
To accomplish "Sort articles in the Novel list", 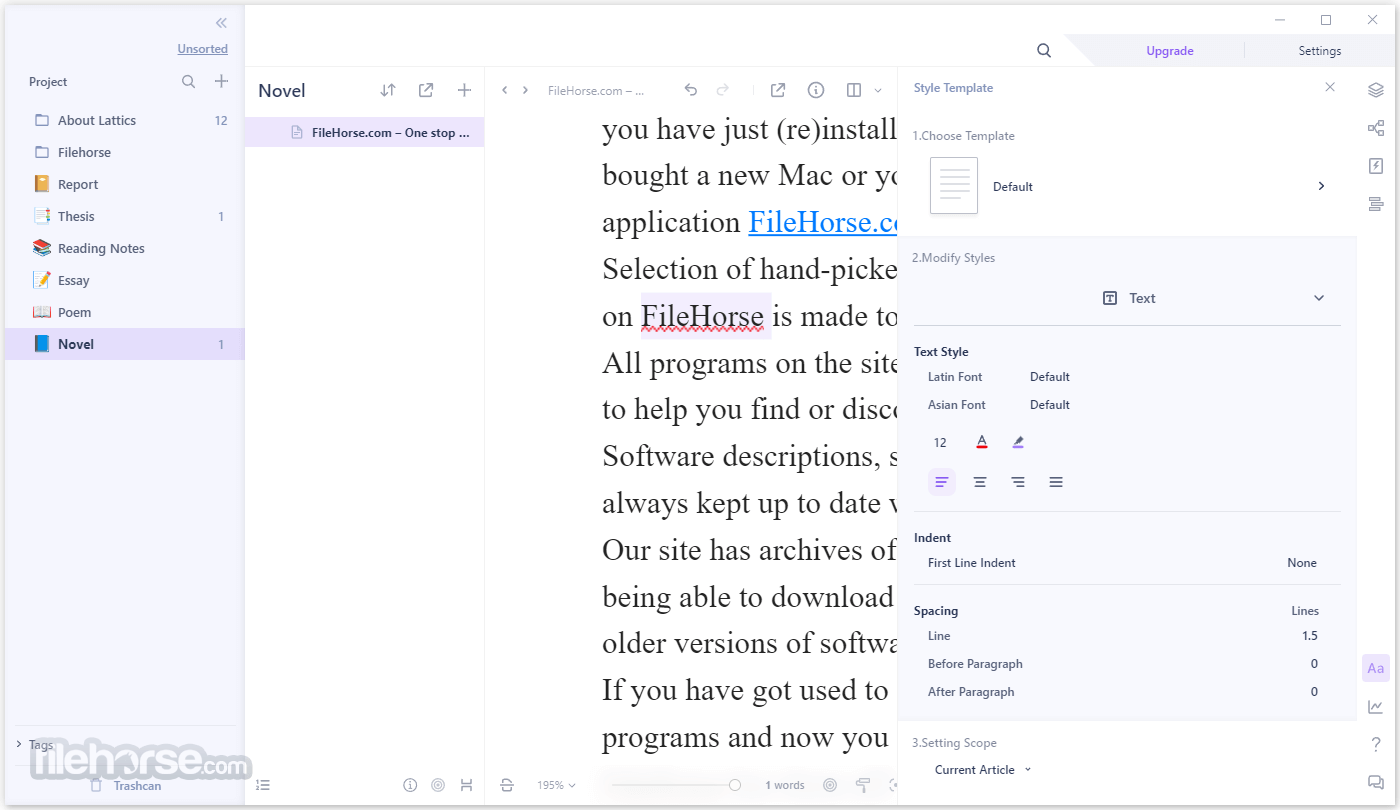I will 388,90.
